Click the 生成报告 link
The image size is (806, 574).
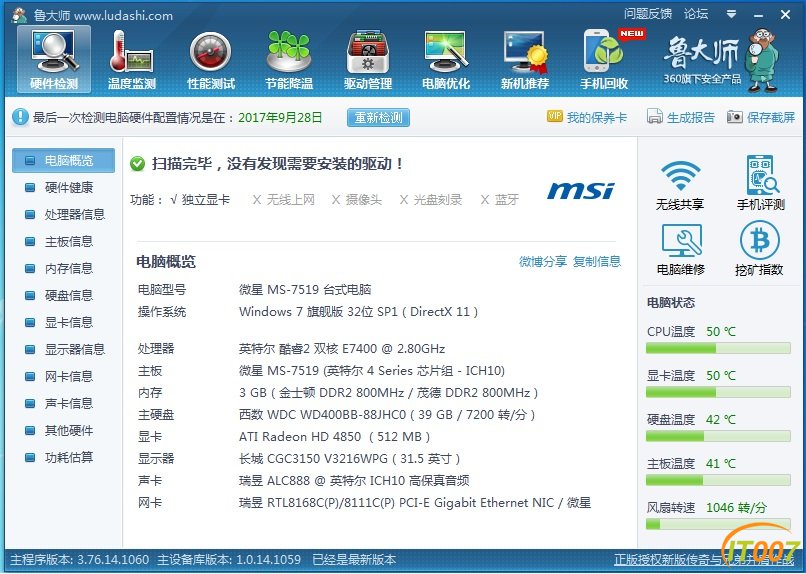coord(691,117)
